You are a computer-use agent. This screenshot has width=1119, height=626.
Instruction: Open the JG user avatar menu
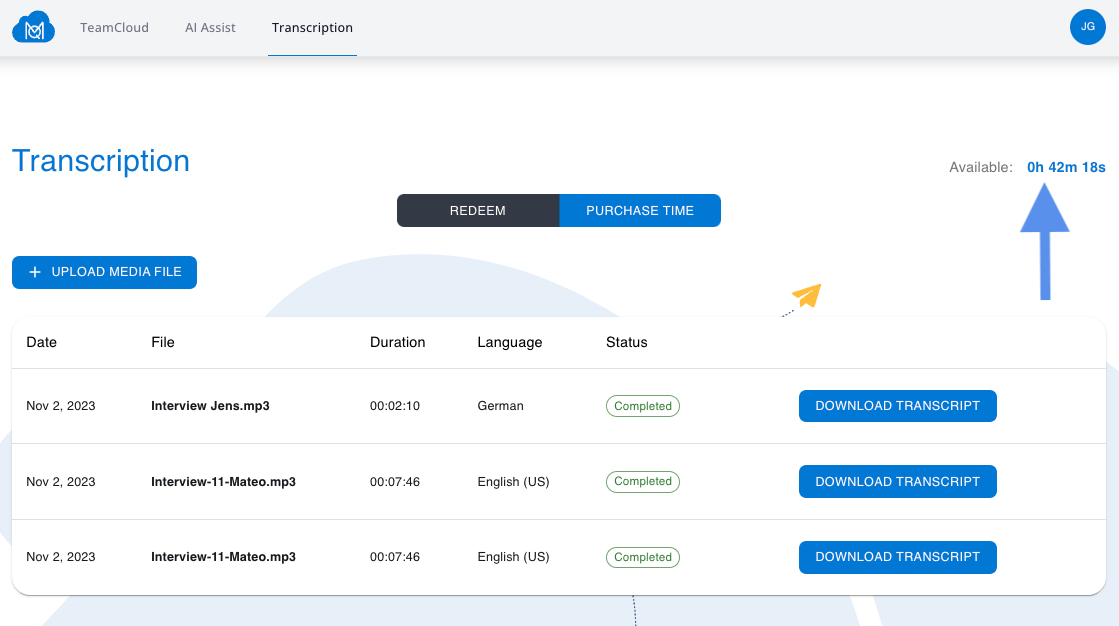1087,27
